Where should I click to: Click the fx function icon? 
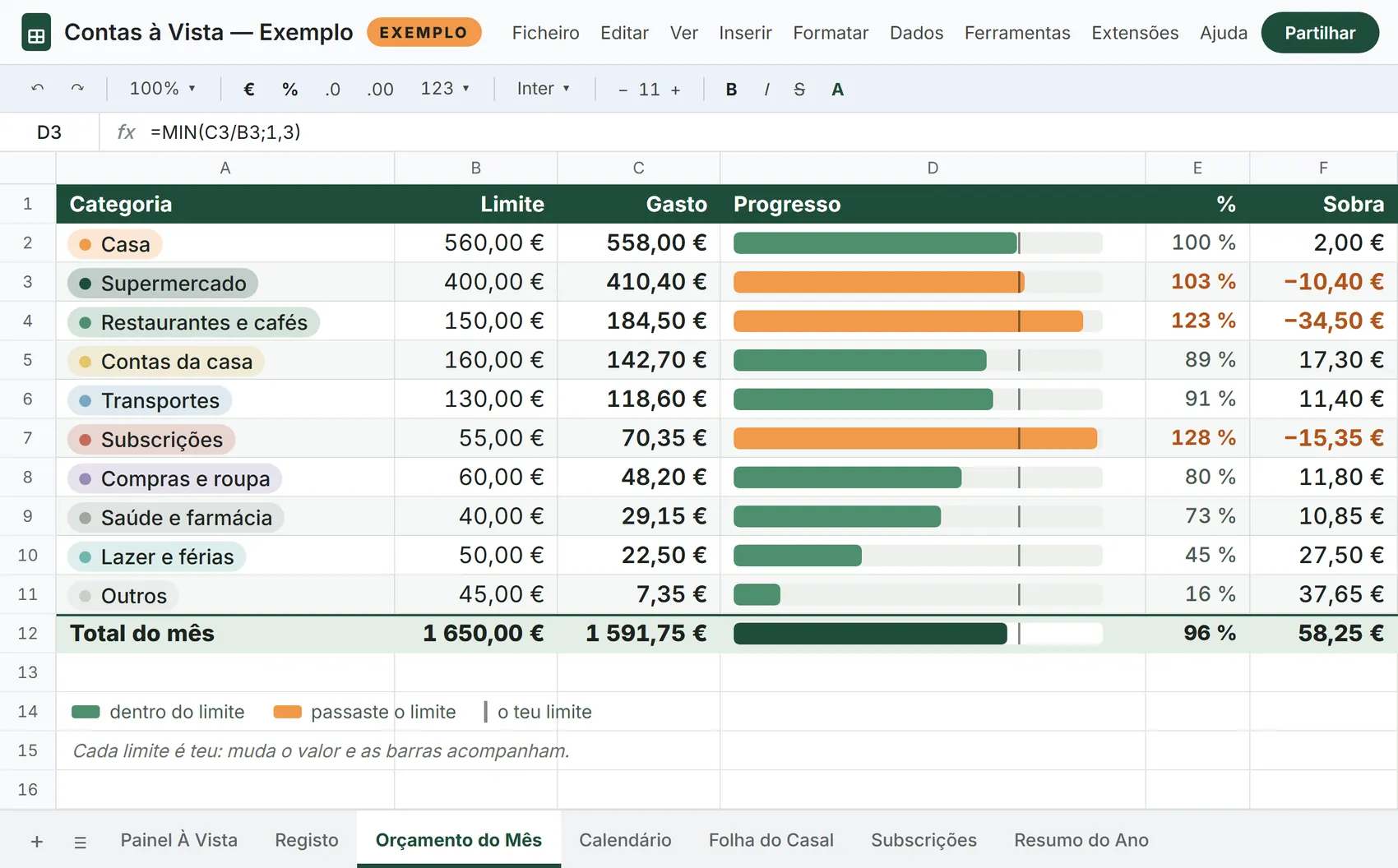point(126,132)
